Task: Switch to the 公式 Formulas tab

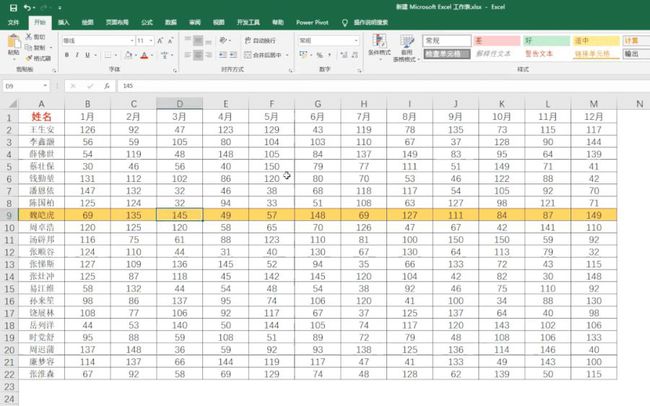Action: (147, 22)
